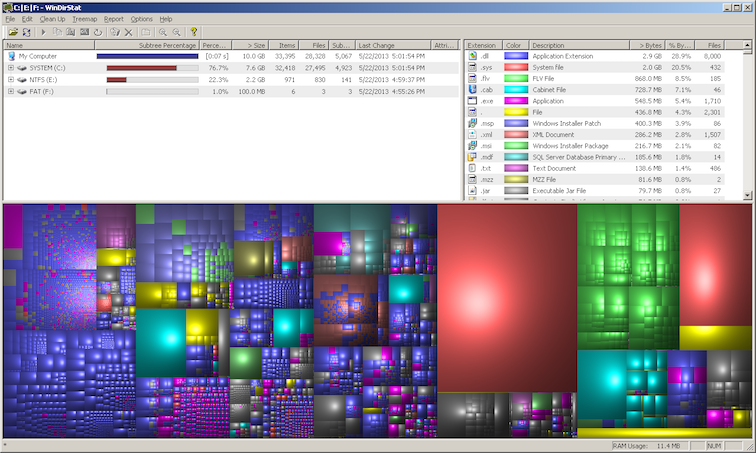Click the .exe application file icon
Screen dimensions: 756x453
coord(472,101)
